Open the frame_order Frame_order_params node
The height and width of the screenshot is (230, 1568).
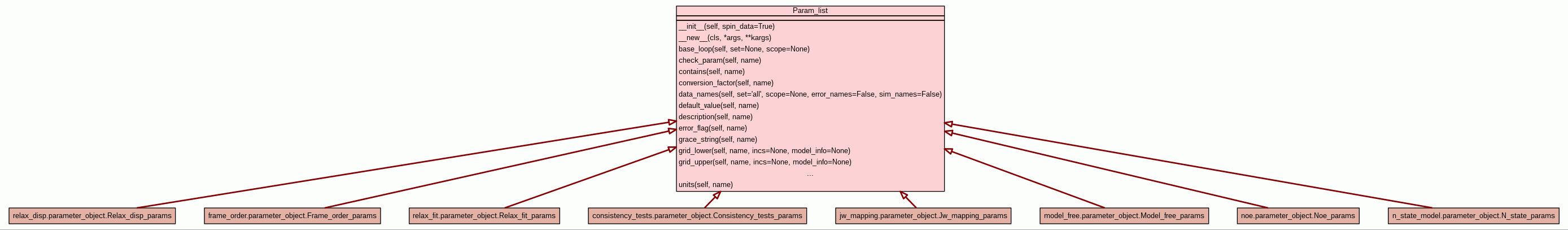[292, 216]
